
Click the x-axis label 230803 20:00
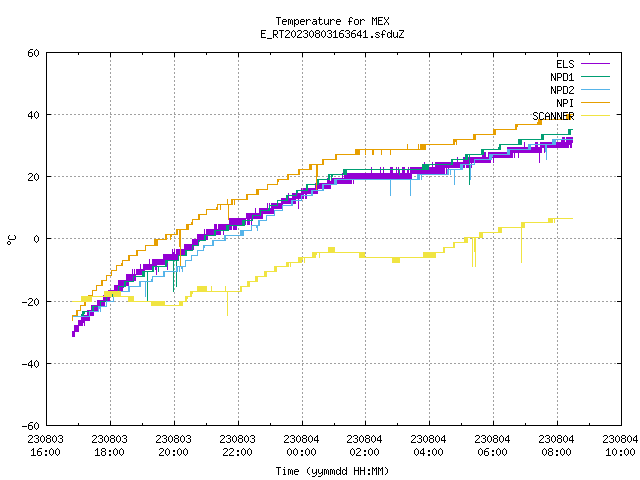coord(173,446)
